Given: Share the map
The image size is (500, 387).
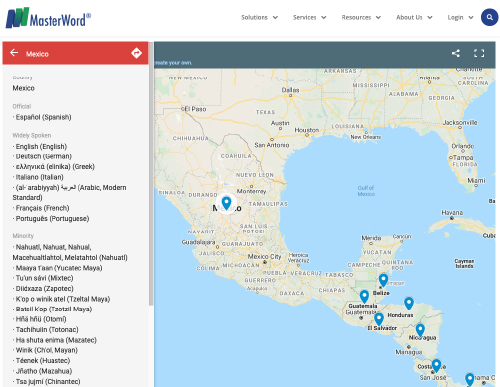Looking at the screenshot, I should tap(456, 53).
